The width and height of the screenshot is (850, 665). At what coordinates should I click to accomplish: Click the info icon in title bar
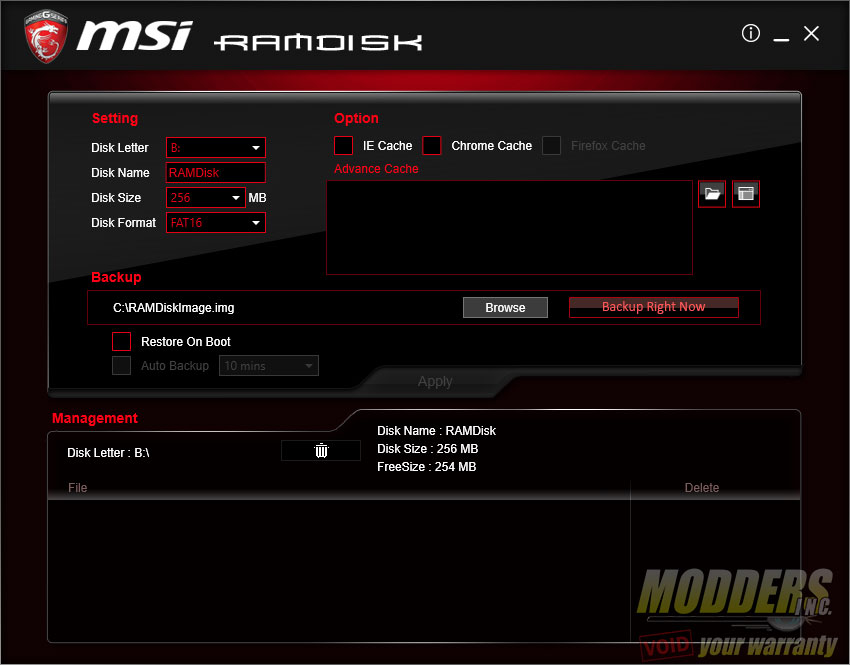[x=751, y=34]
